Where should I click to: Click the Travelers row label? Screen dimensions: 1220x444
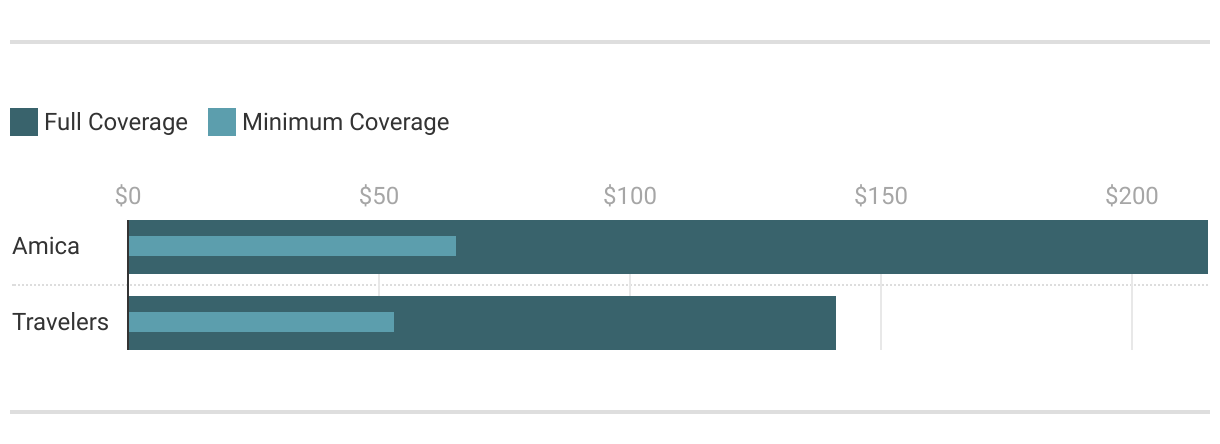coord(60,322)
